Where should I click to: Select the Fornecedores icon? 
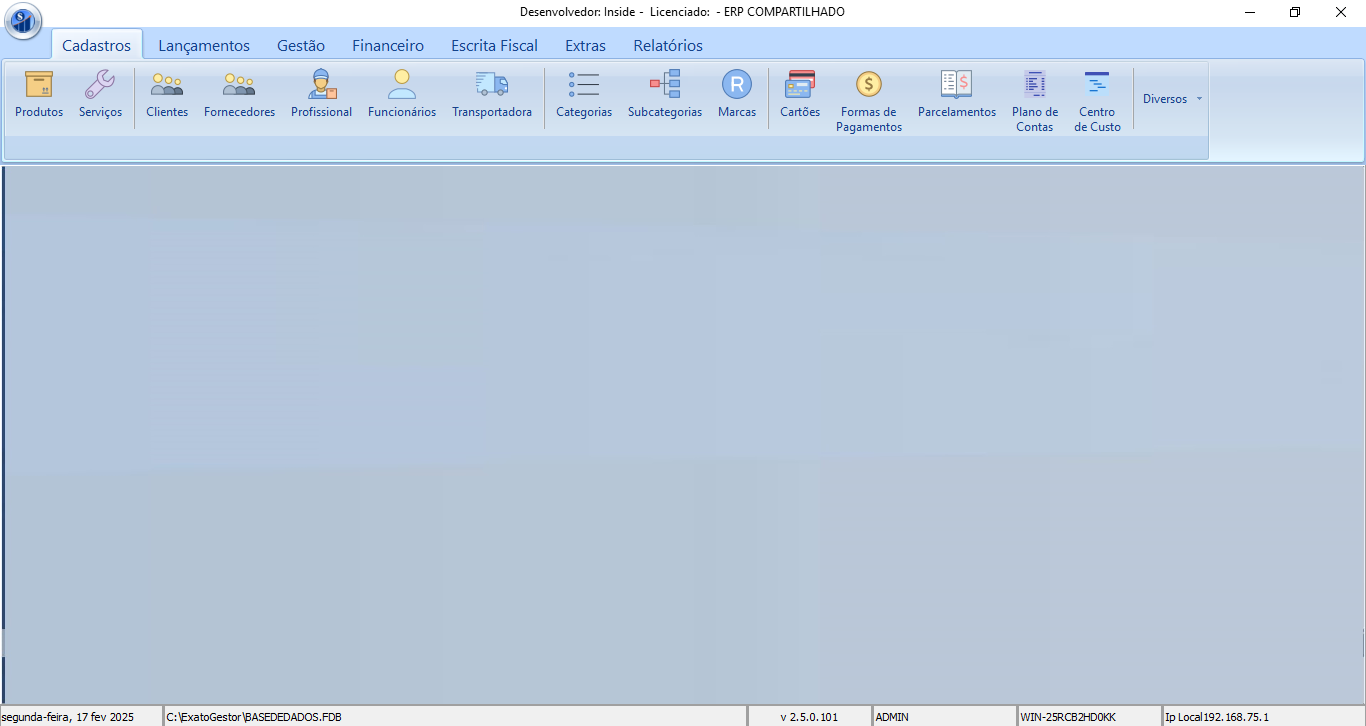239,85
